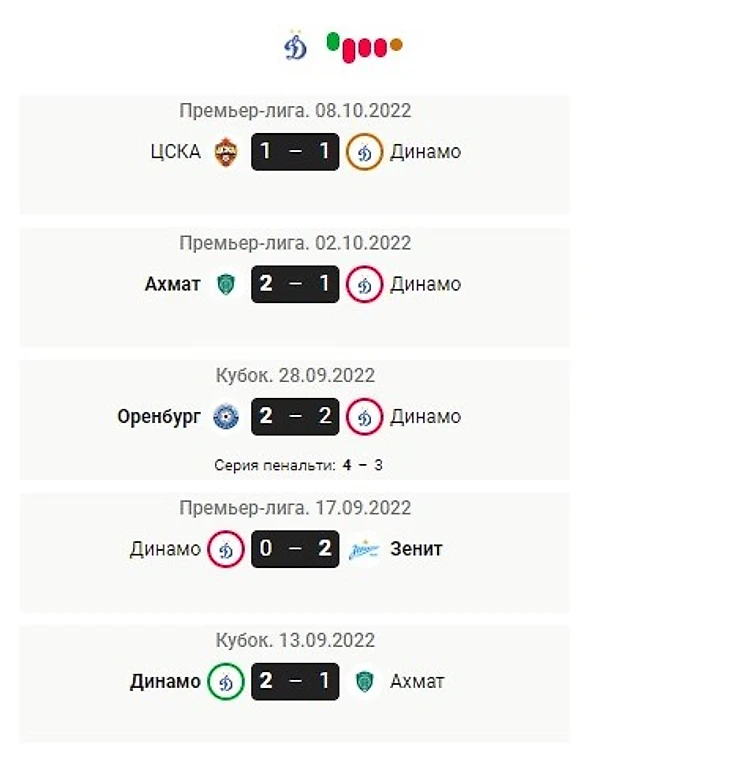Click Dynamo logo in the Orenburg match
730x758 pixels.
365,417
